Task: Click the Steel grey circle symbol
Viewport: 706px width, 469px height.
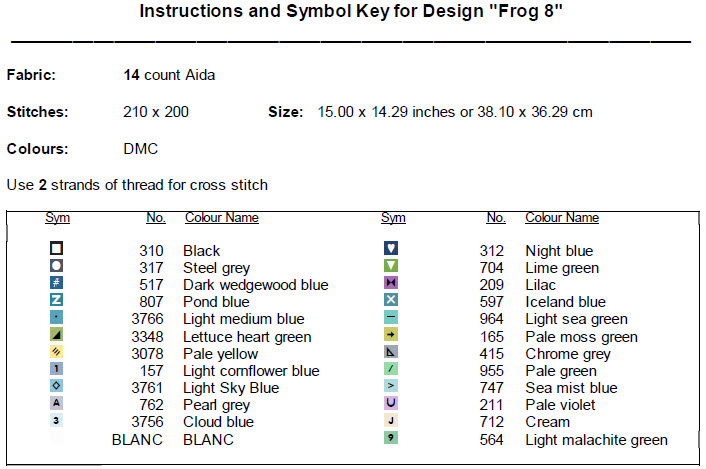Action: (57, 266)
